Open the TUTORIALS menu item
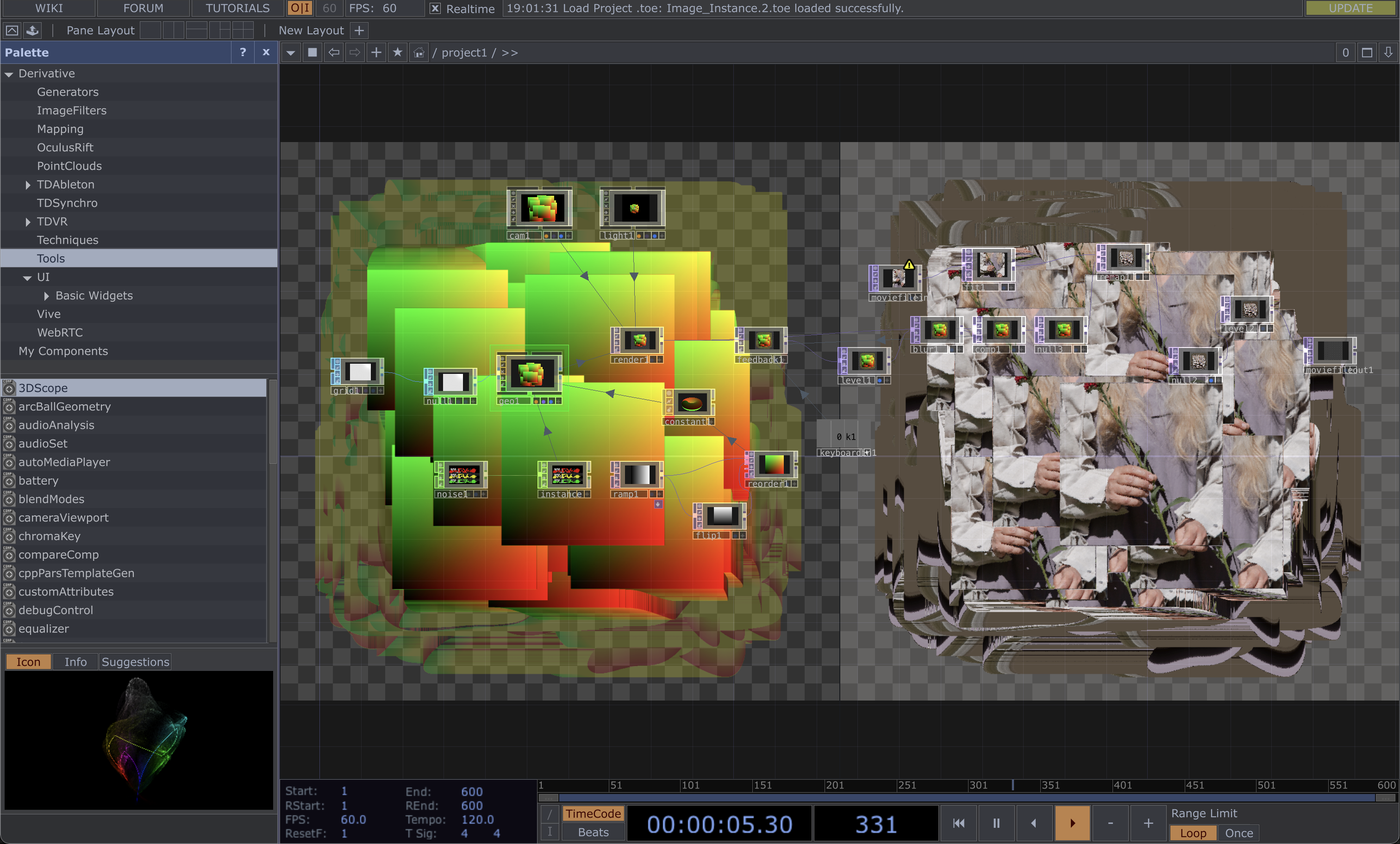Image resolution: width=1400 pixels, height=844 pixels. (237, 8)
